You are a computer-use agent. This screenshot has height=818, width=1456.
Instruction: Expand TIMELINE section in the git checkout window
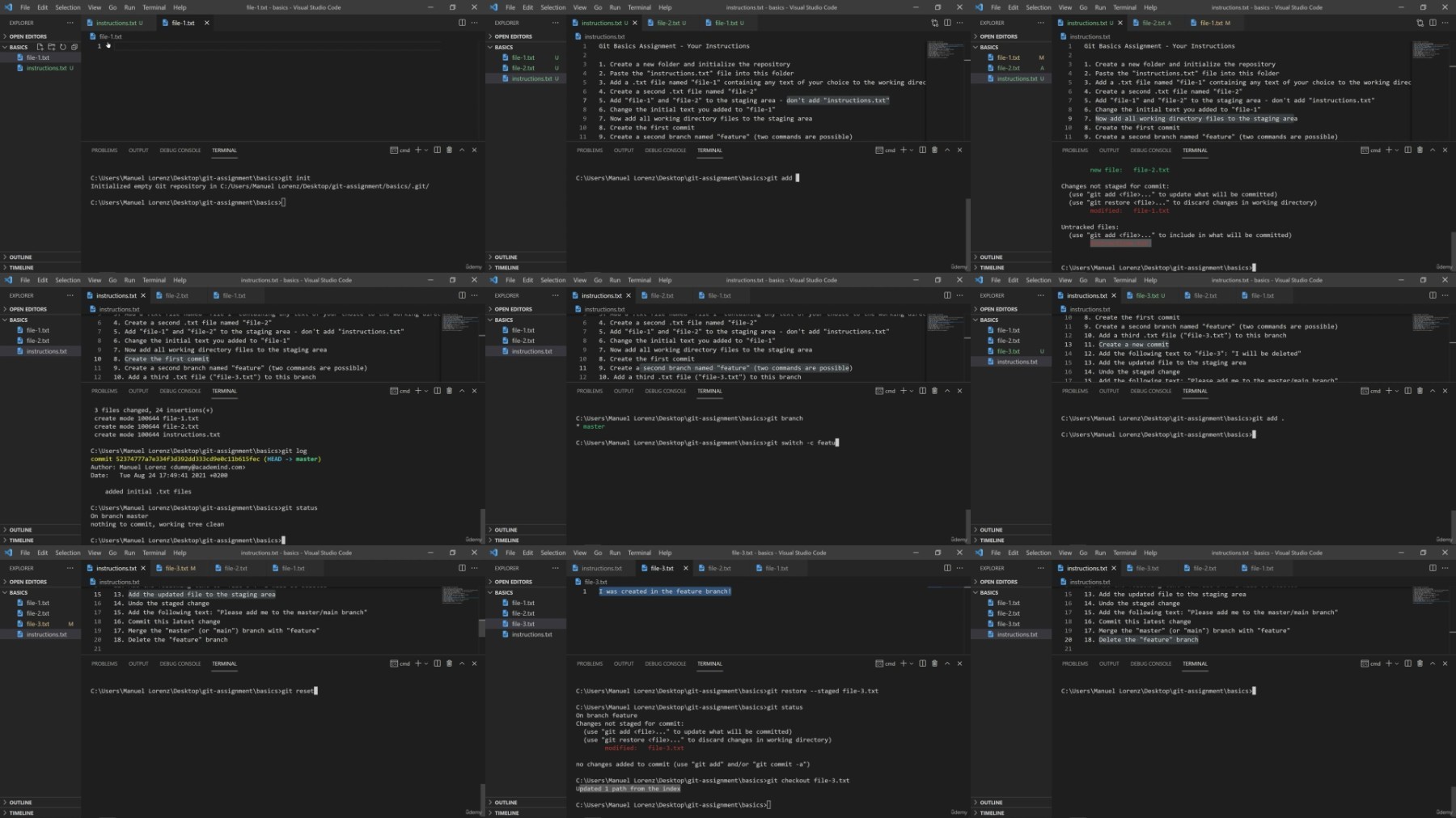(x=506, y=812)
